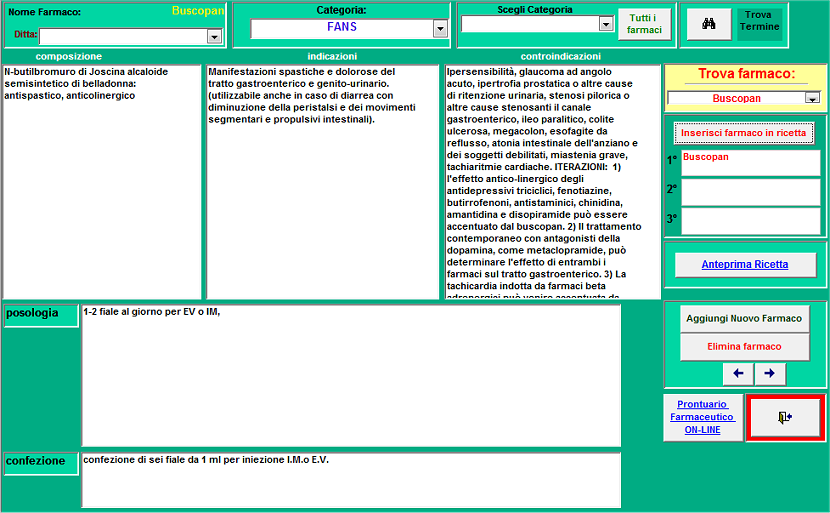Click the indicazioni text box
This screenshot has height=513, width=830.
(323, 182)
